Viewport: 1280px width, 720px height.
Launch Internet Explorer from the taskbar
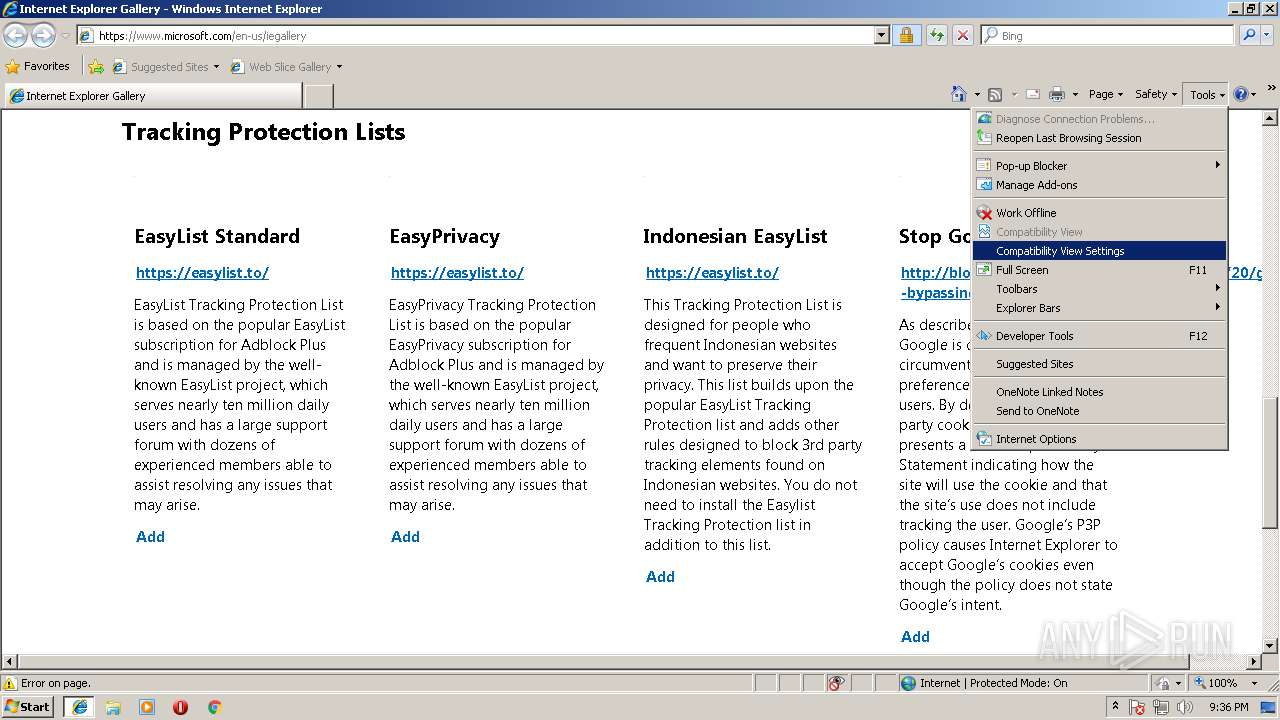coord(80,707)
